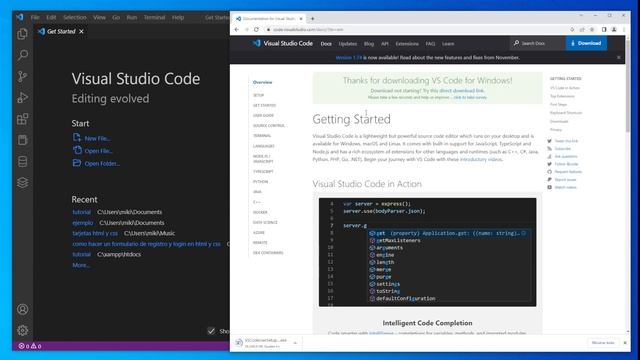Viewport: 640px width, 360px height.
Task: Open Chrome profile avatar icon
Action: coord(614,29)
